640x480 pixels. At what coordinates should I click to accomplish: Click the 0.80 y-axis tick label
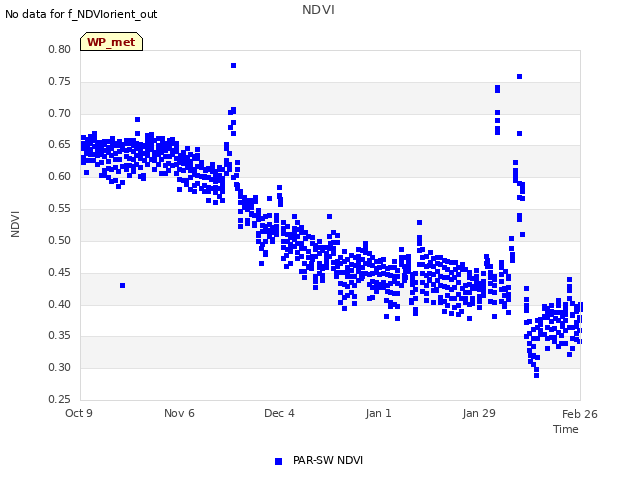60,49
